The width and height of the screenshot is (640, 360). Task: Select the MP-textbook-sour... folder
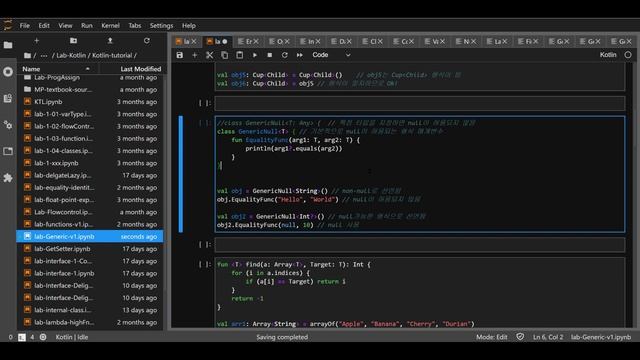[x=90, y=89]
